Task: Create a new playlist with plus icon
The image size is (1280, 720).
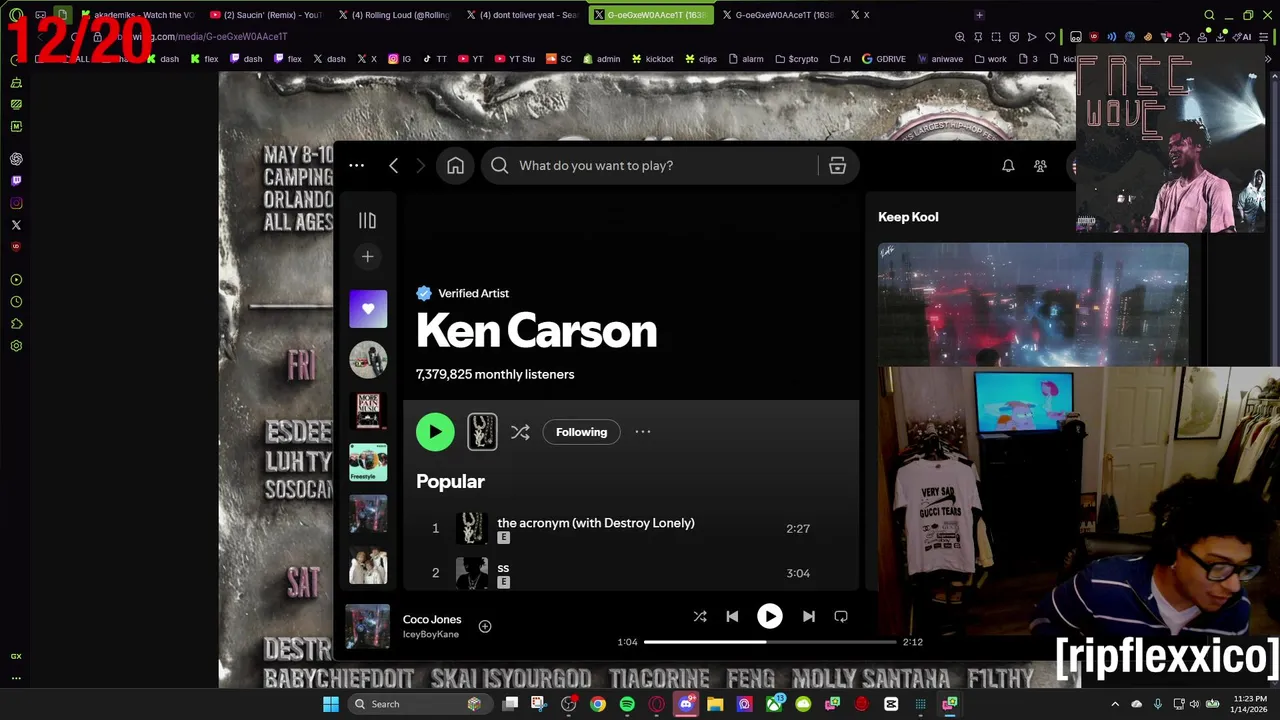Action: 367,257
